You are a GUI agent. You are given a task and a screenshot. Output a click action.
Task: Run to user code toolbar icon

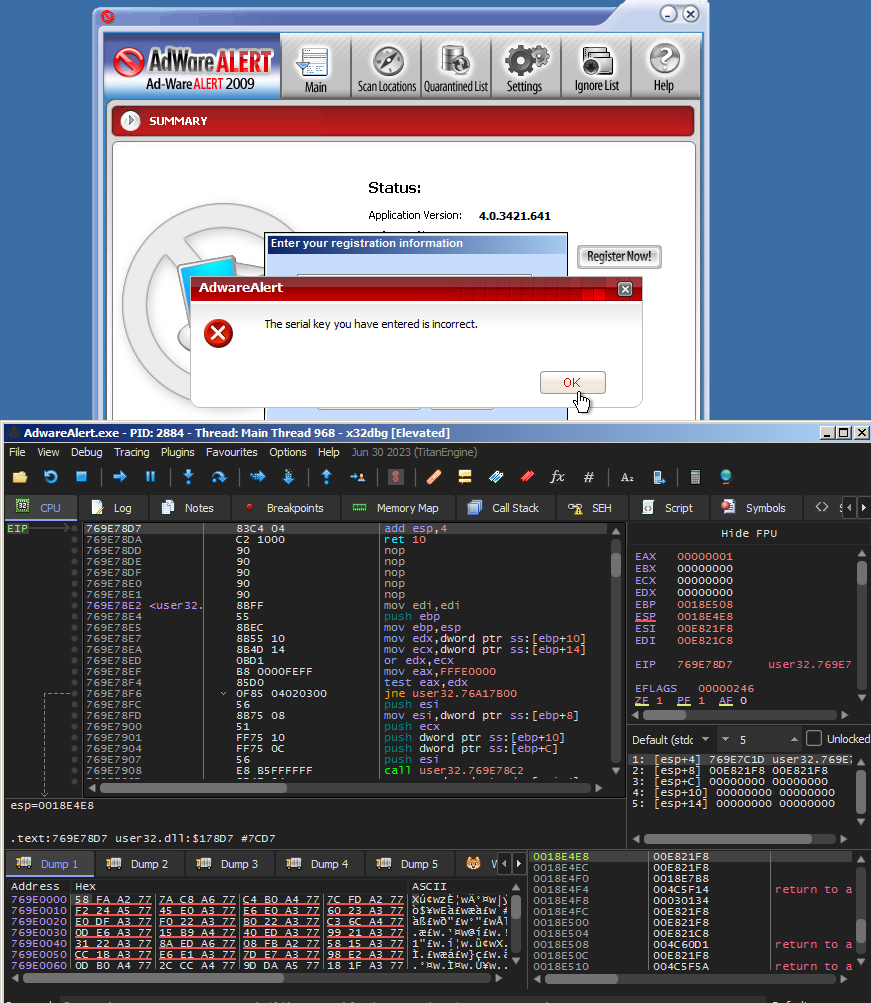357,477
